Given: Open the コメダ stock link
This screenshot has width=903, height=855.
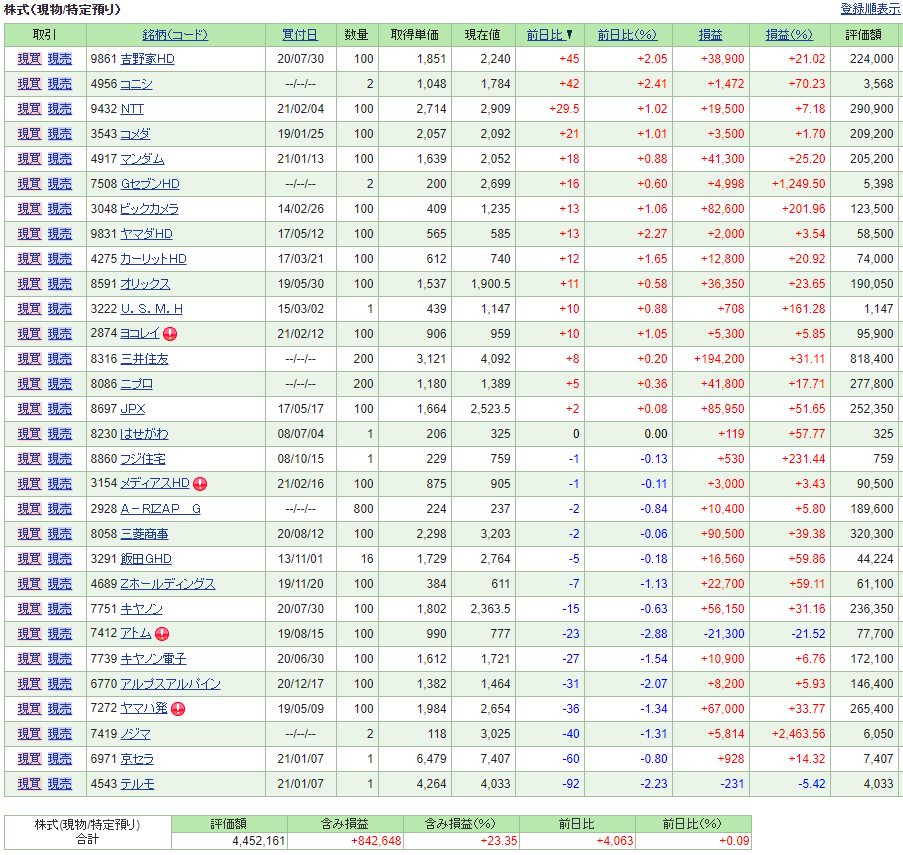Looking at the screenshot, I should [x=135, y=134].
